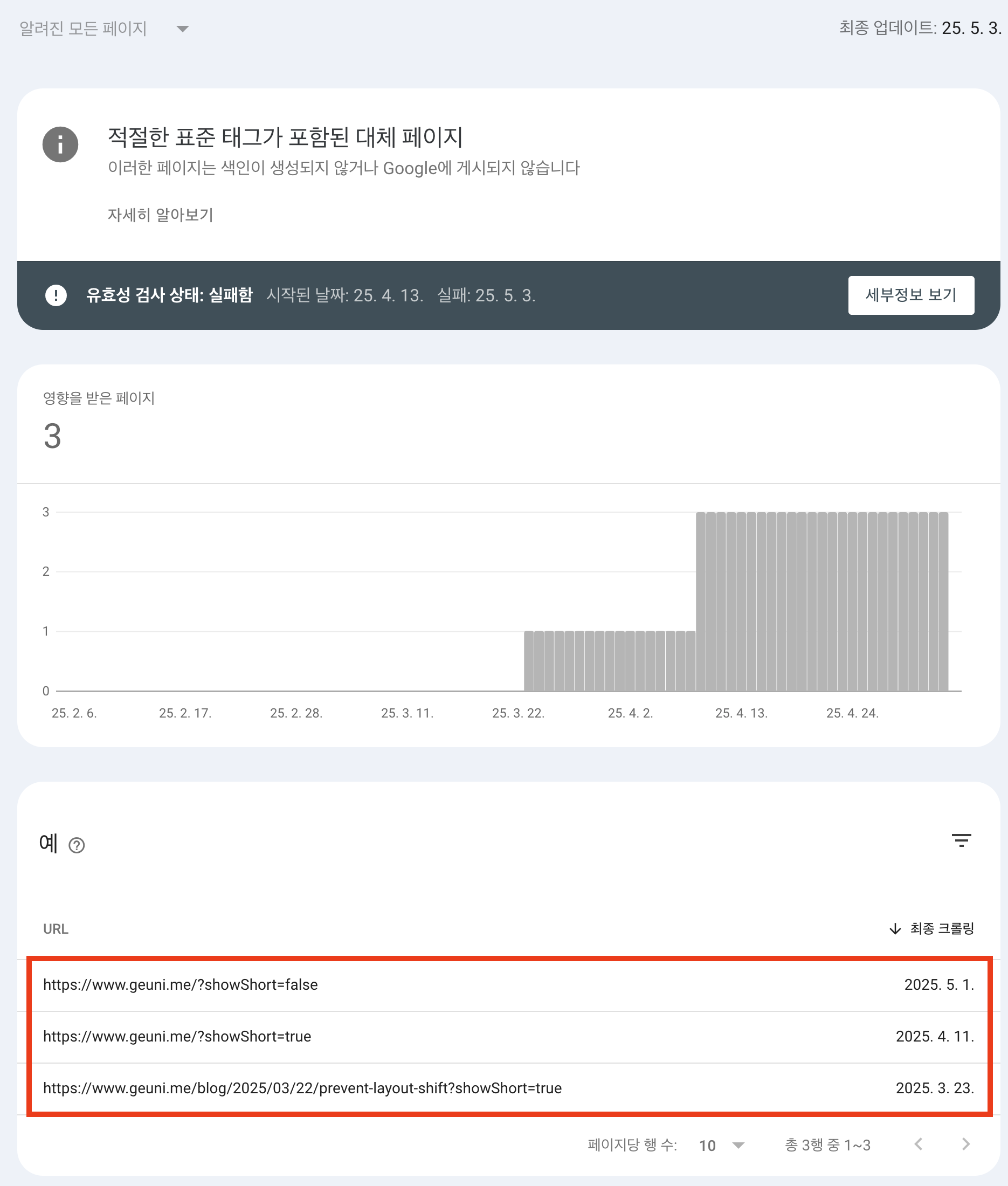Open the 알려진 모든 페이지 dropdown arrow

pyautogui.click(x=182, y=29)
